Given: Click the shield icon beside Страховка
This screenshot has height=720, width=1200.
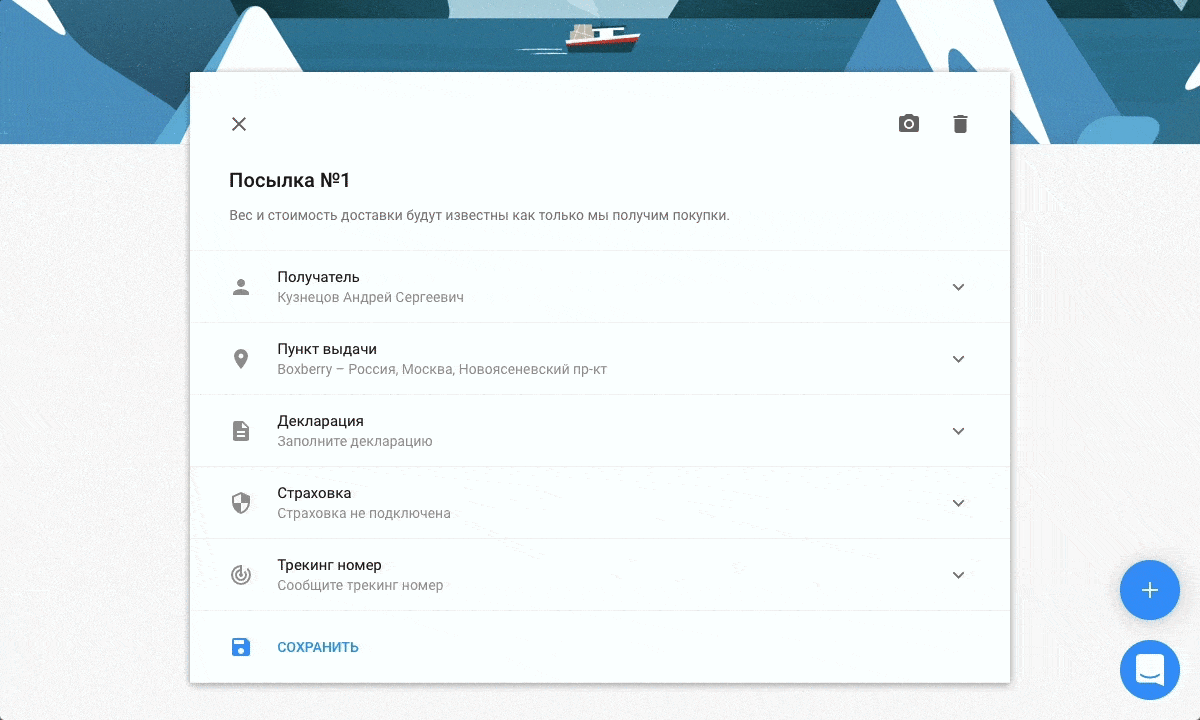Looking at the screenshot, I should click(x=241, y=503).
